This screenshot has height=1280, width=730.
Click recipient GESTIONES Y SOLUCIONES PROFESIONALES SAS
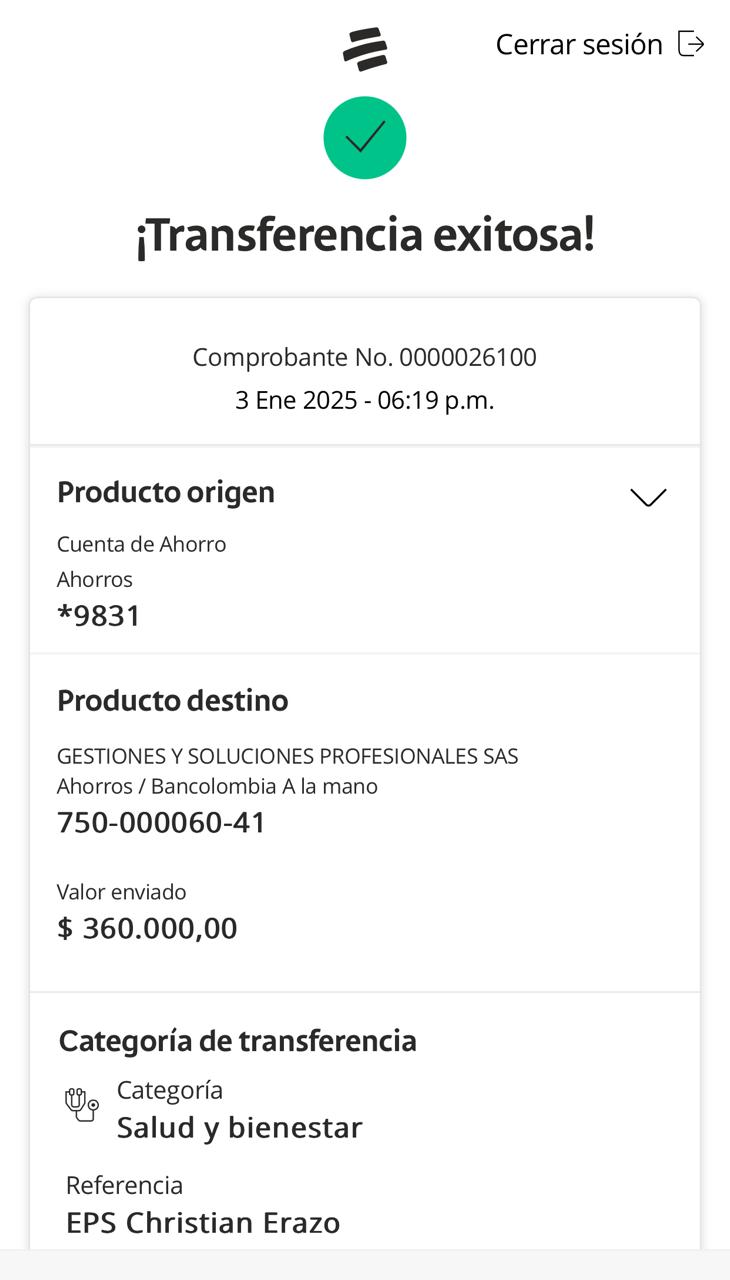(288, 756)
